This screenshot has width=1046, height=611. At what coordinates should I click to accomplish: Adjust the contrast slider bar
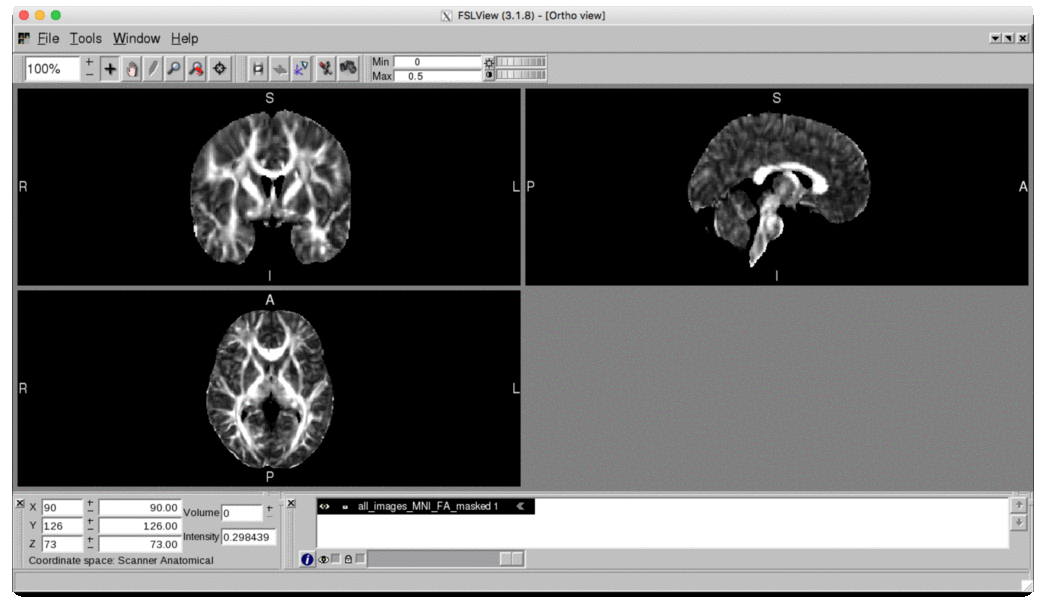pos(522,75)
